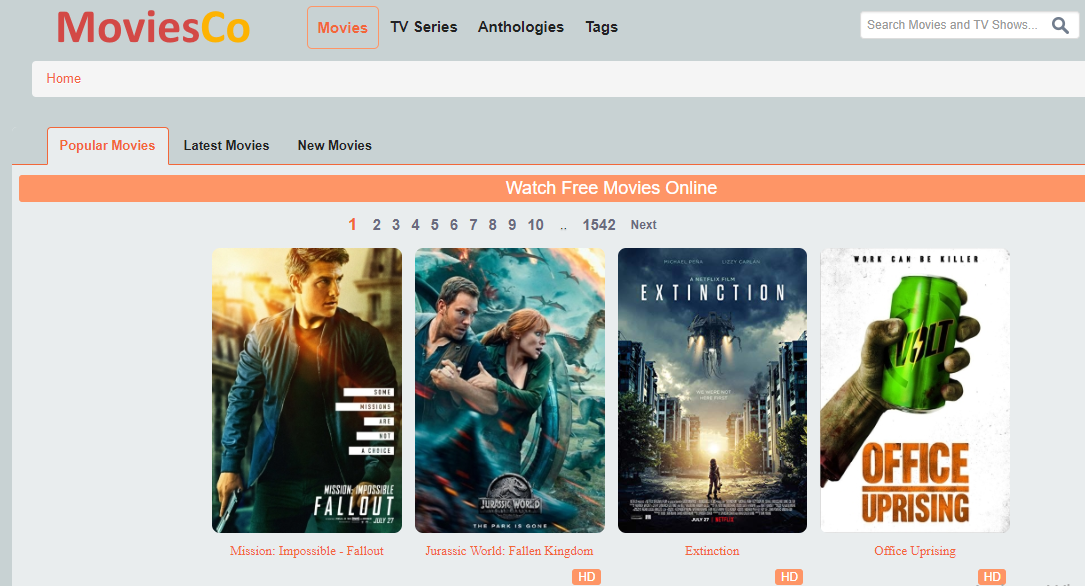Image resolution: width=1085 pixels, height=586 pixels.
Task: Click the Office Uprising title link
Action: pyautogui.click(x=914, y=551)
